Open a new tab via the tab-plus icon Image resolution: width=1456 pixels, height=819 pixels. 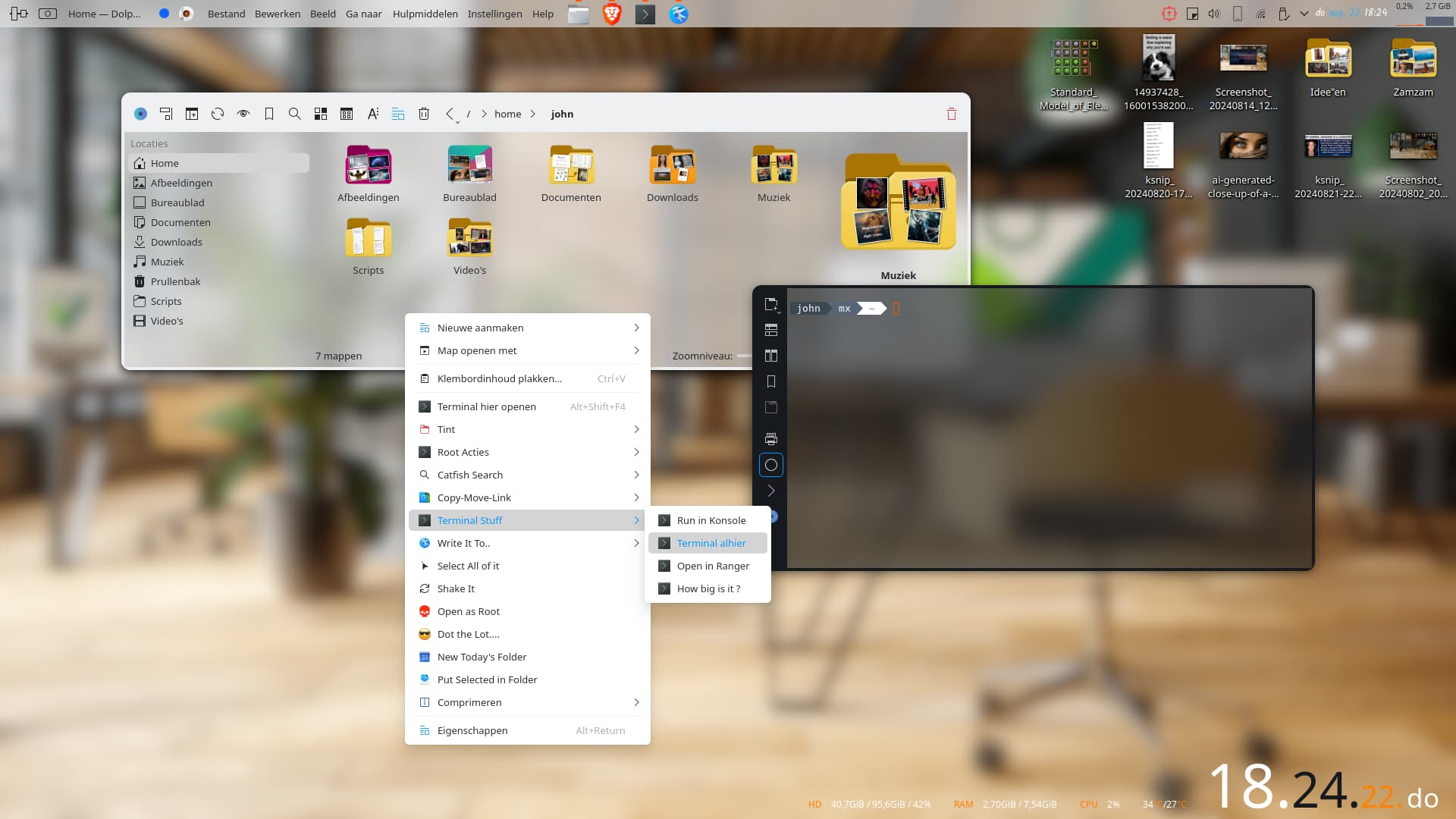192,114
